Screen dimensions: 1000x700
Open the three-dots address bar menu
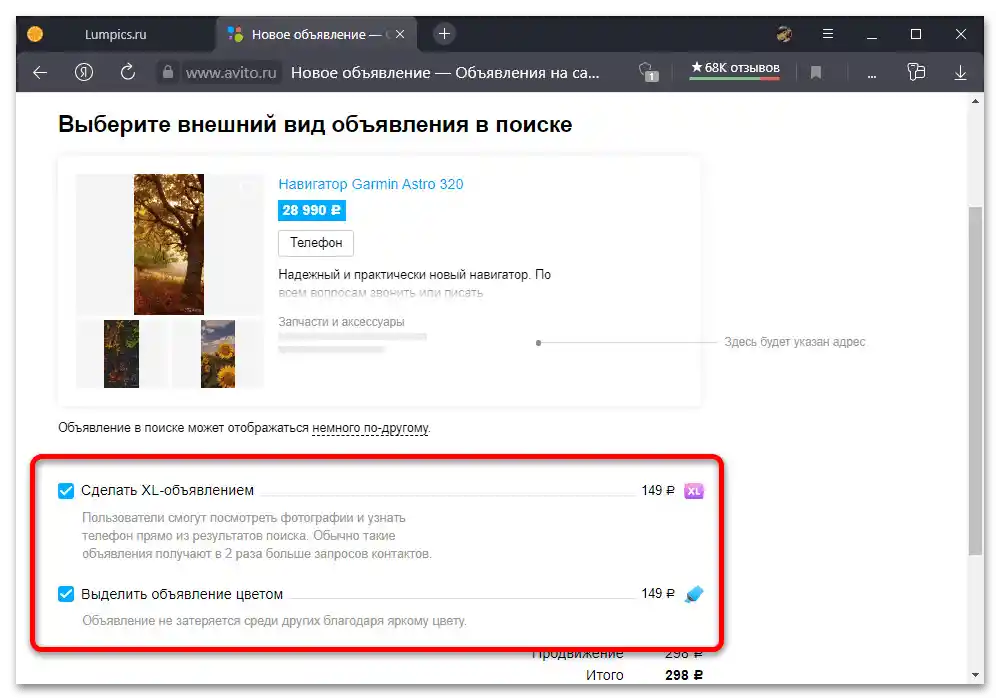[871, 75]
